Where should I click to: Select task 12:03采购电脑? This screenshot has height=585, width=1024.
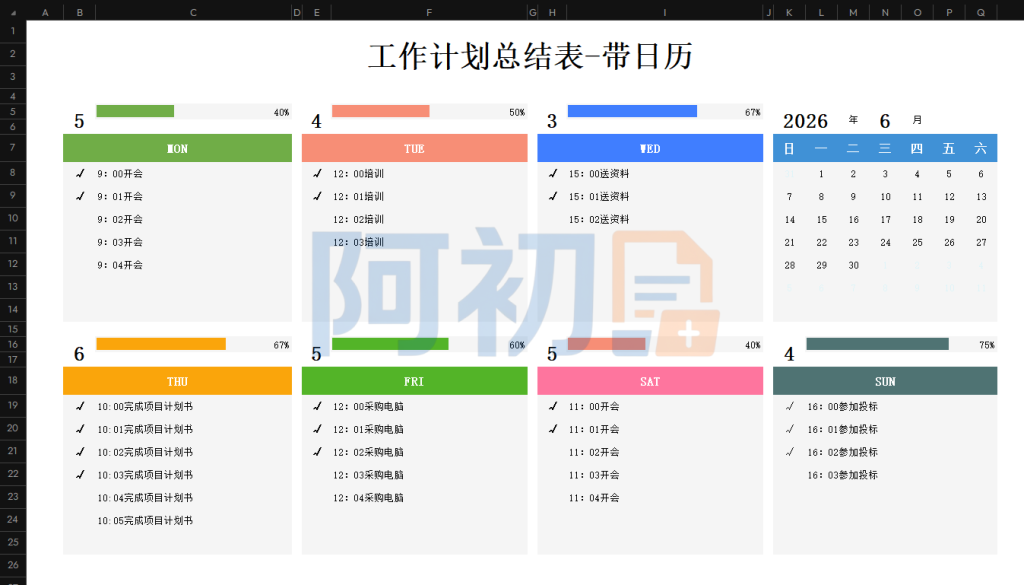coord(368,475)
